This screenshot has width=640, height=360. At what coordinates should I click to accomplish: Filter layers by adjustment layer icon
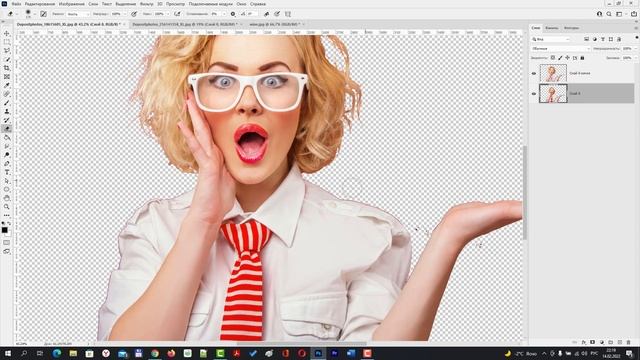595,39
